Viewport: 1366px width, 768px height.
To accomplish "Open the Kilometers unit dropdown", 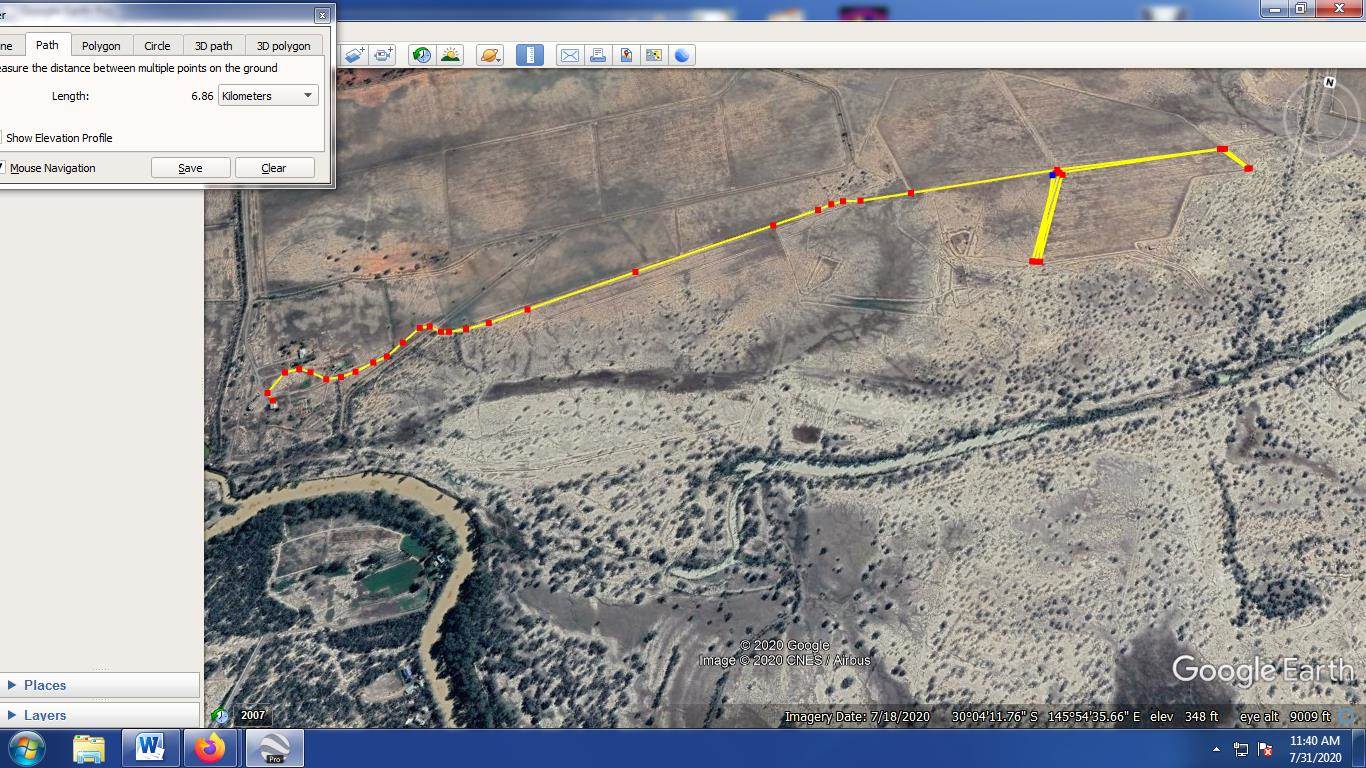I will pyautogui.click(x=268, y=96).
